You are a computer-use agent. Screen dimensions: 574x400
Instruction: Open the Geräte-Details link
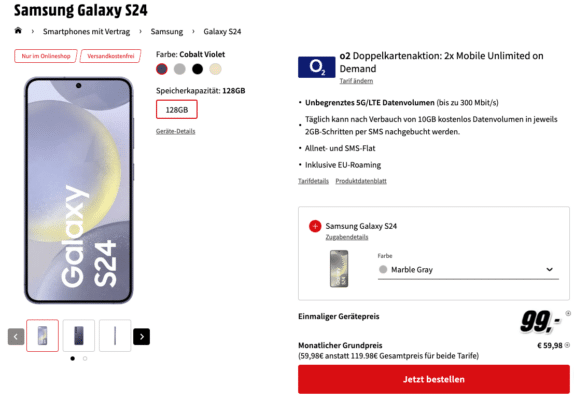(x=175, y=131)
